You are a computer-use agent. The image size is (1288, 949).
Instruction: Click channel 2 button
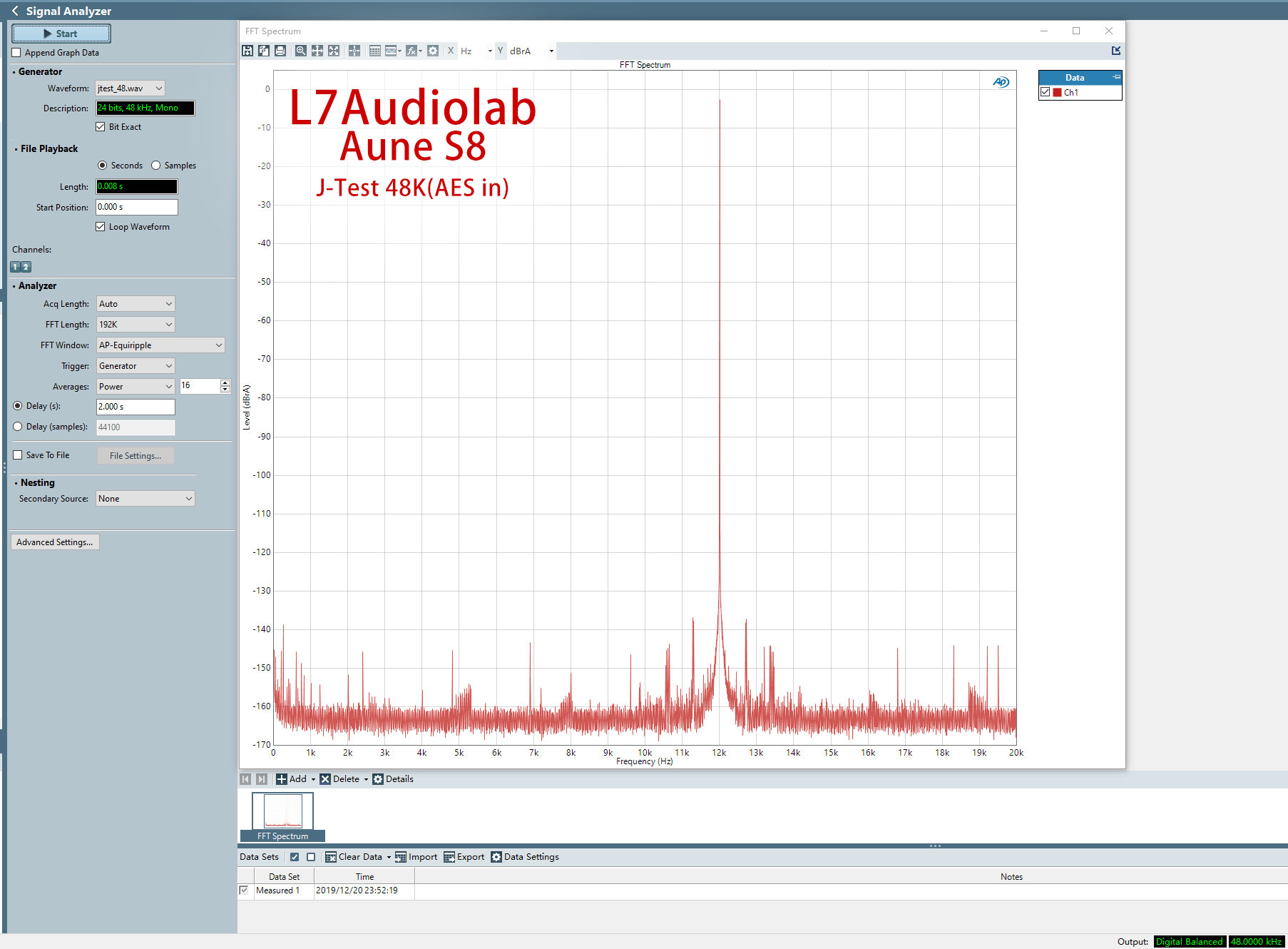26,267
